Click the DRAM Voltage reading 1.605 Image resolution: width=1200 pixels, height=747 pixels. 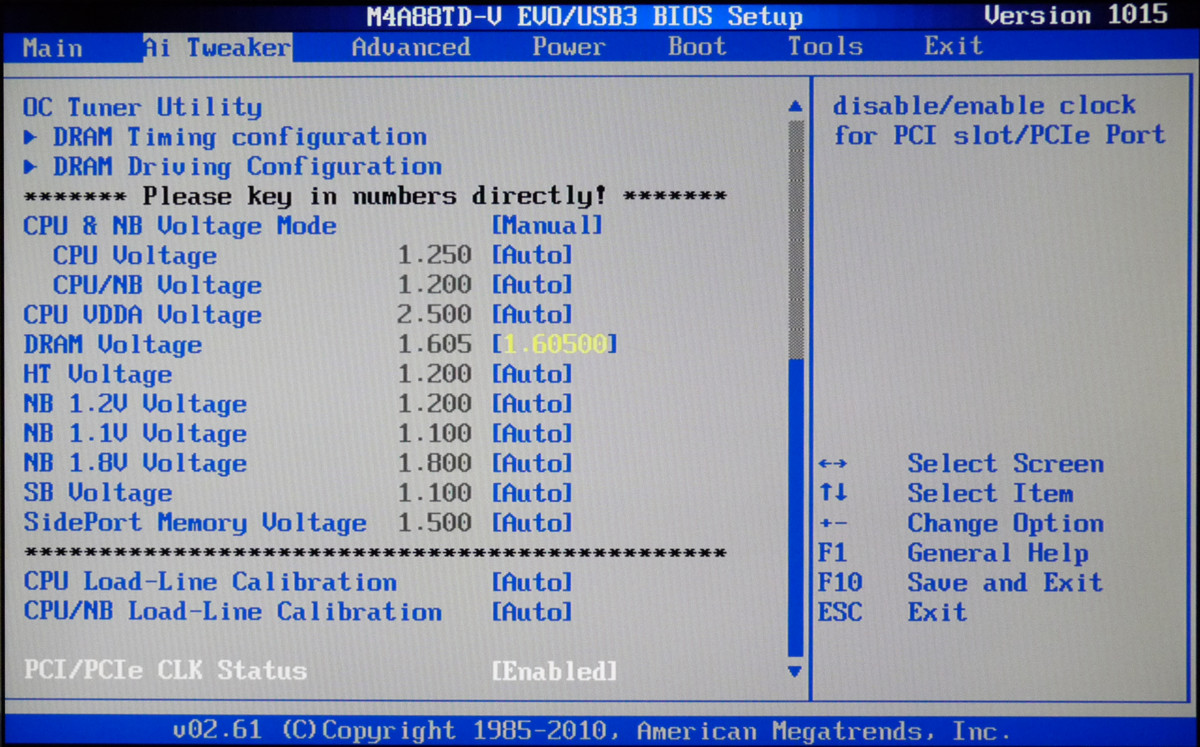(435, 345)
